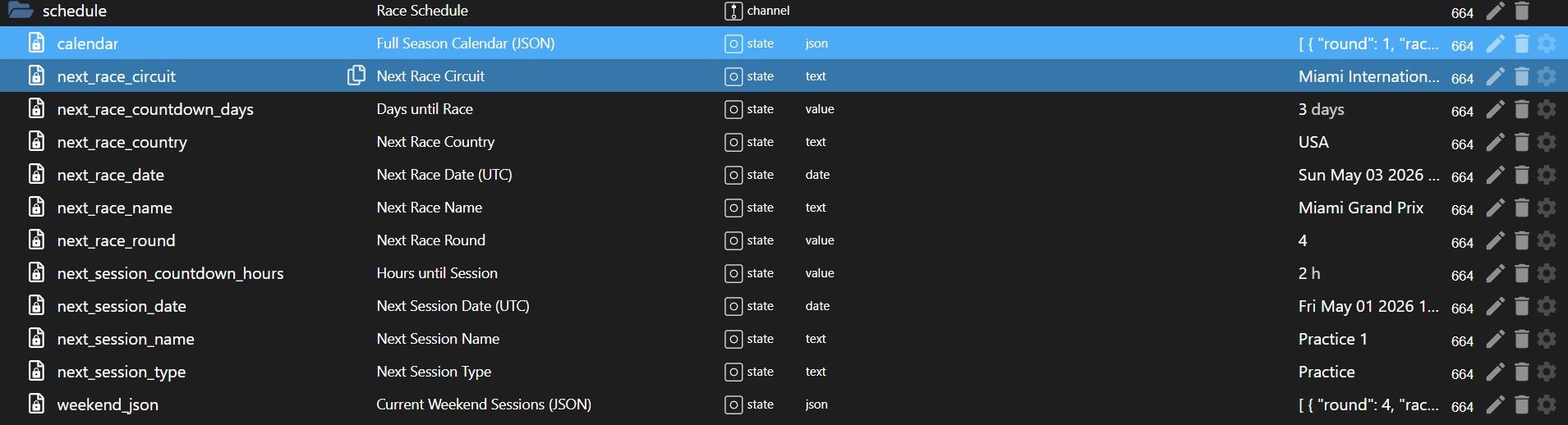The image size is (1568, 425).
Task: Open settings gear for next_session_type
Action: point(1547,372)
